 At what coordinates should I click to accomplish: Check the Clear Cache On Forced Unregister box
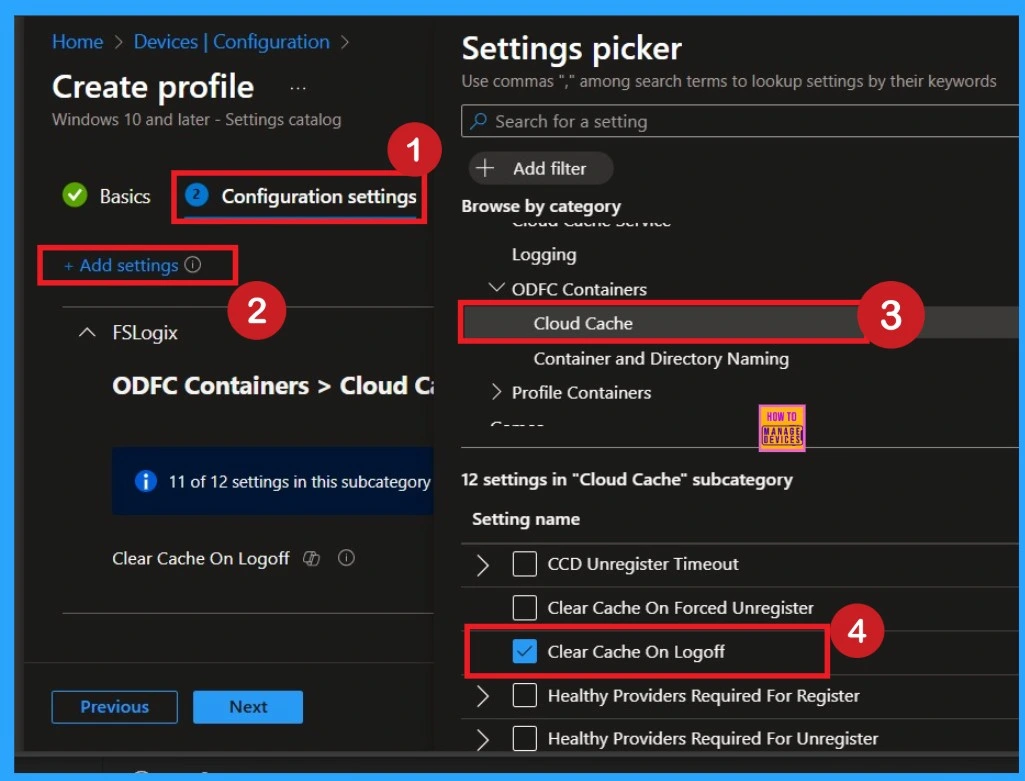click(524, 608)
